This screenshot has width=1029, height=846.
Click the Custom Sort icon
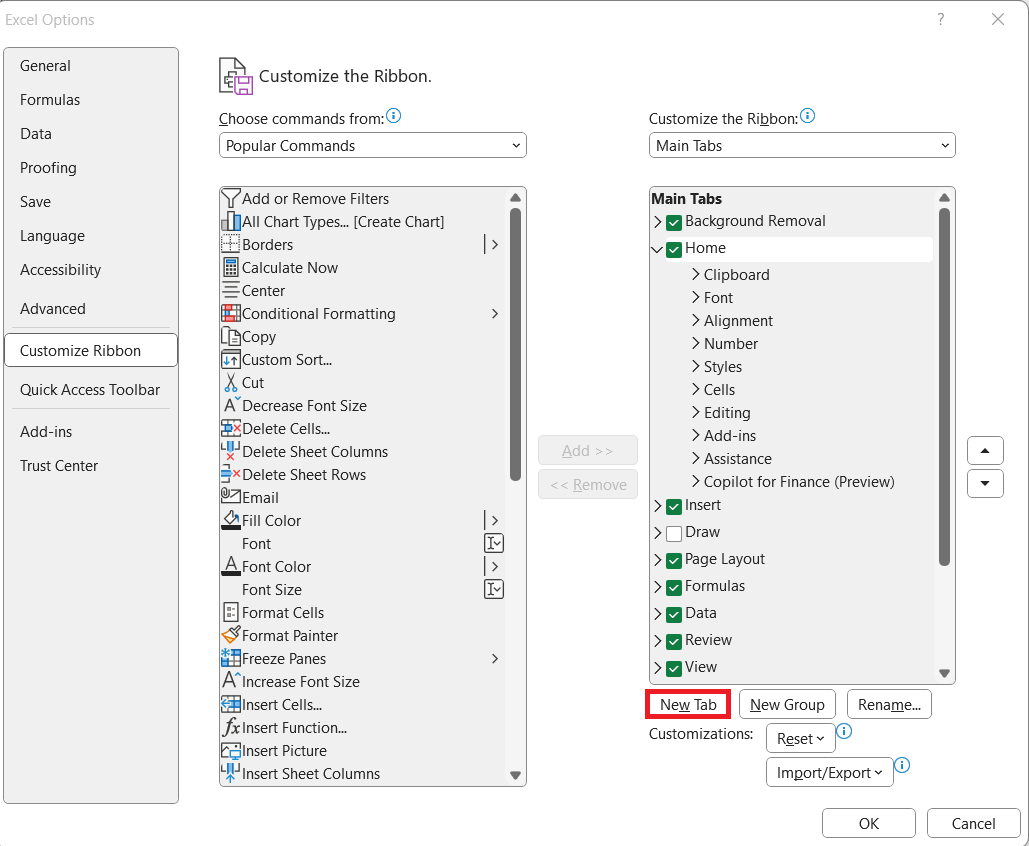[230, 359]
